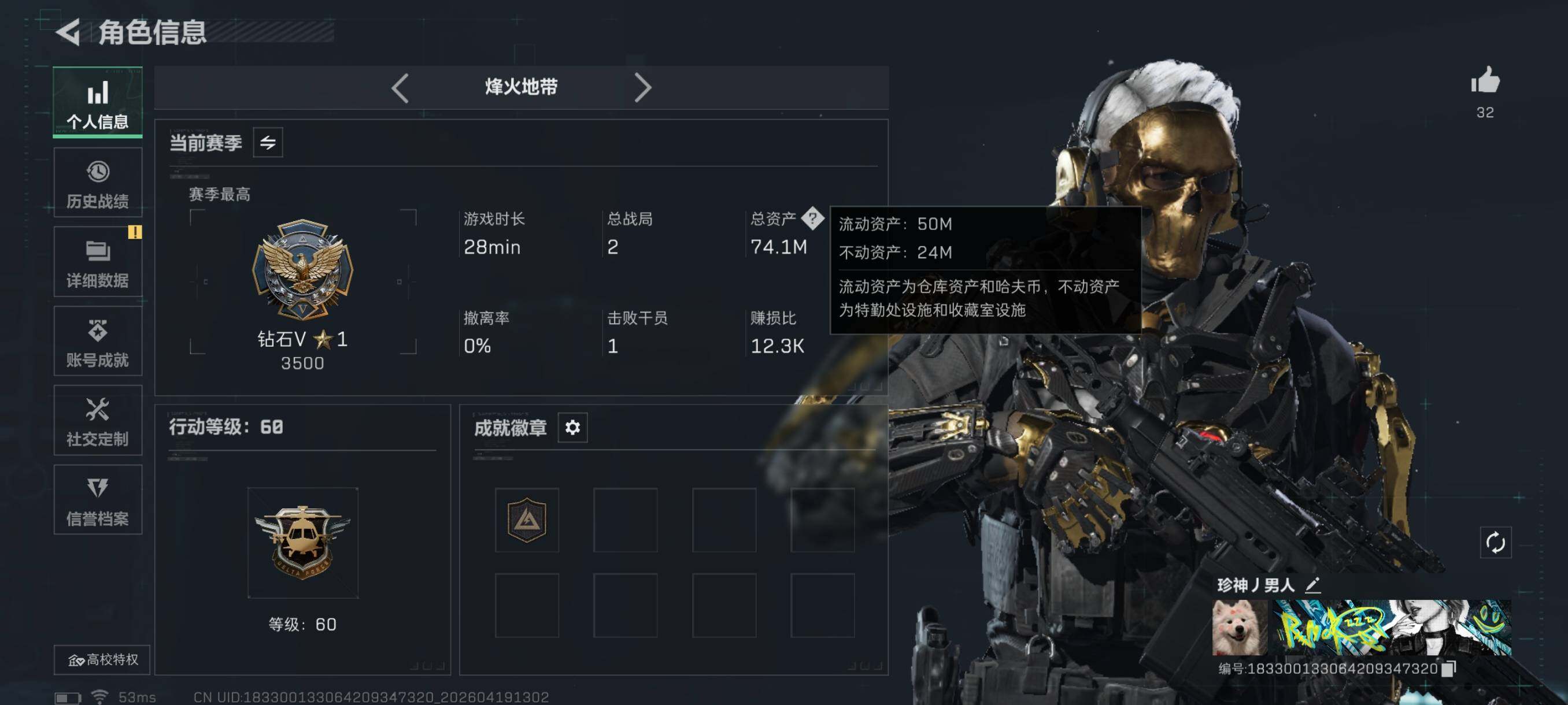This screenshot has height=705, width=1568.
Task: Click the 行动等级 helicopter emblem
Action: [x=302, y=543]
